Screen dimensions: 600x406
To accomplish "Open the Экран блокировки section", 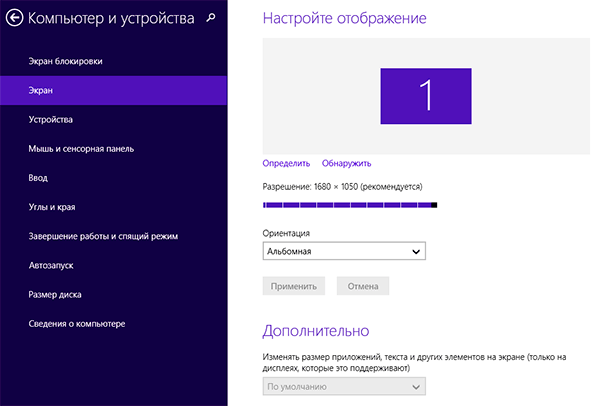I will [66, 62].
